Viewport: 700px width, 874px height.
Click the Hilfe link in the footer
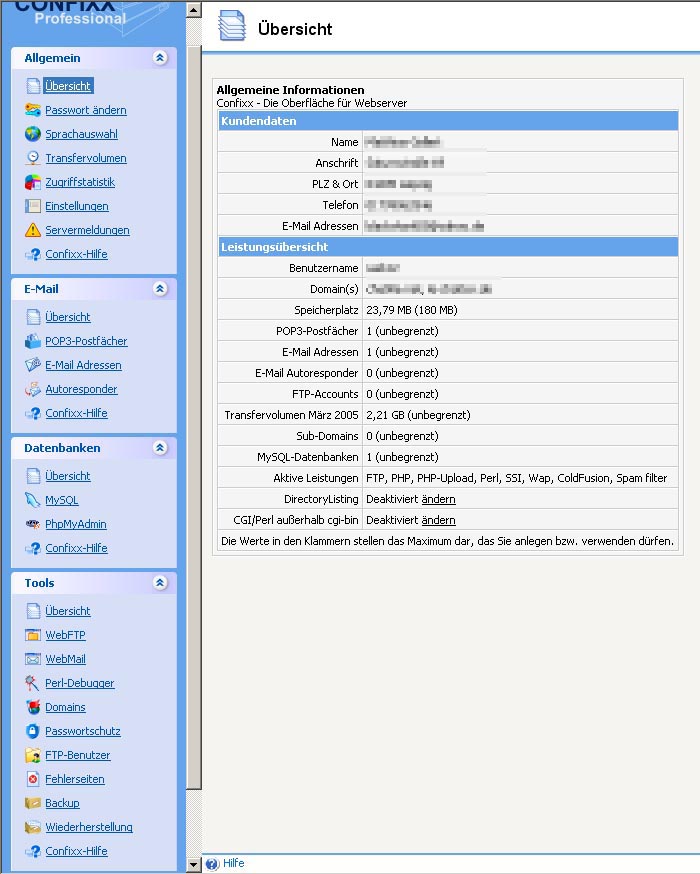pos(234,863)
